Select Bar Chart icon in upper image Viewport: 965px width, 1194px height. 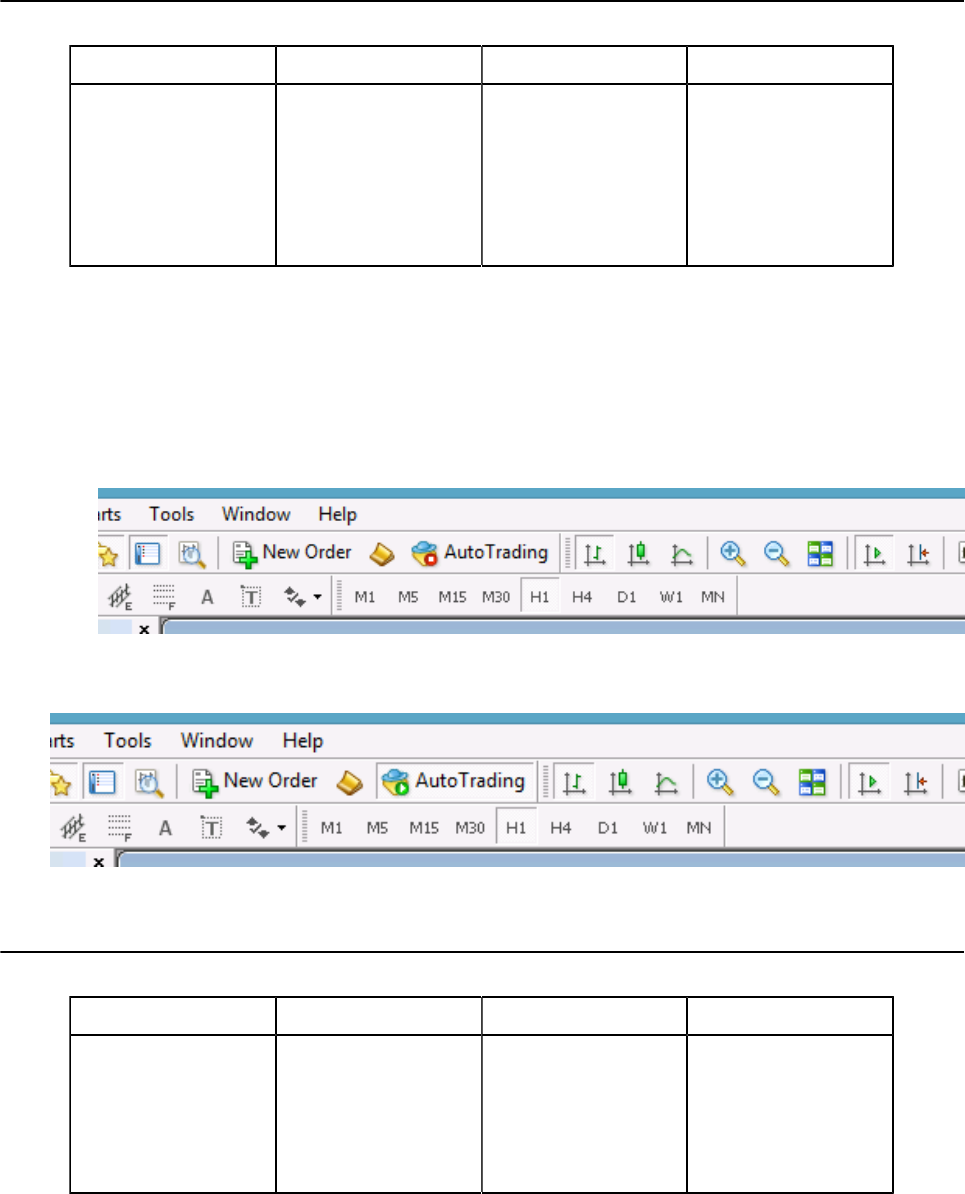[594, 554]
